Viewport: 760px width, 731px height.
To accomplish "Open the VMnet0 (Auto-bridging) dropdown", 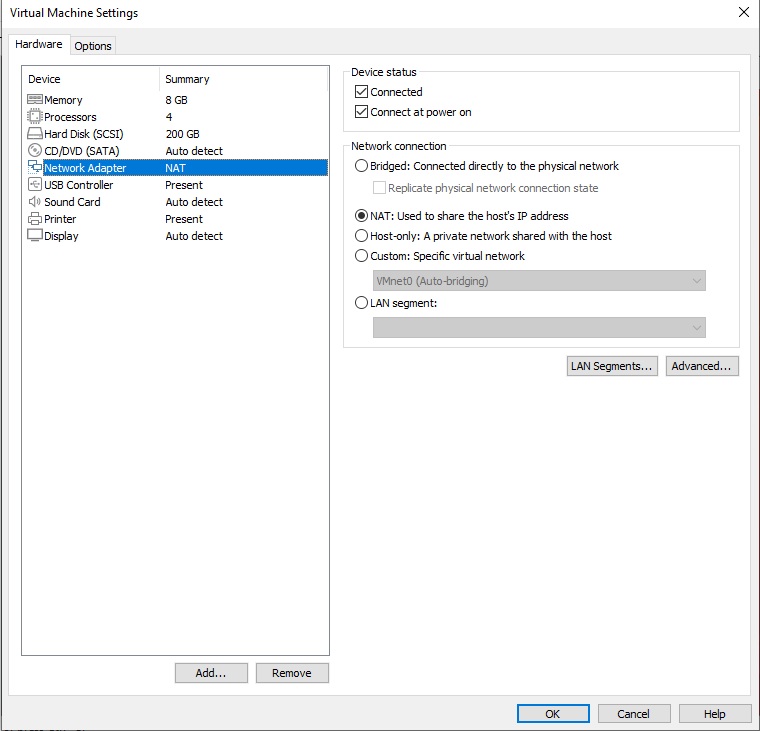I will pos(539,281).
